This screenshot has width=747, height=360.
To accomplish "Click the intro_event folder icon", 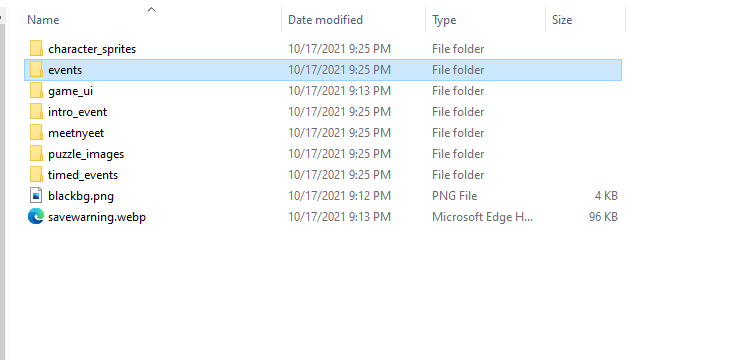I will (x=36, y=111).
